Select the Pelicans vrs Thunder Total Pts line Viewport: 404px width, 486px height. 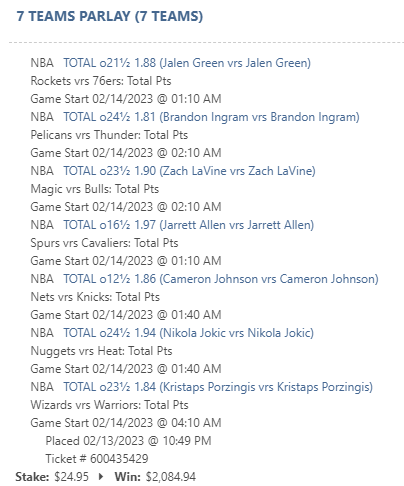coord(109,135)
